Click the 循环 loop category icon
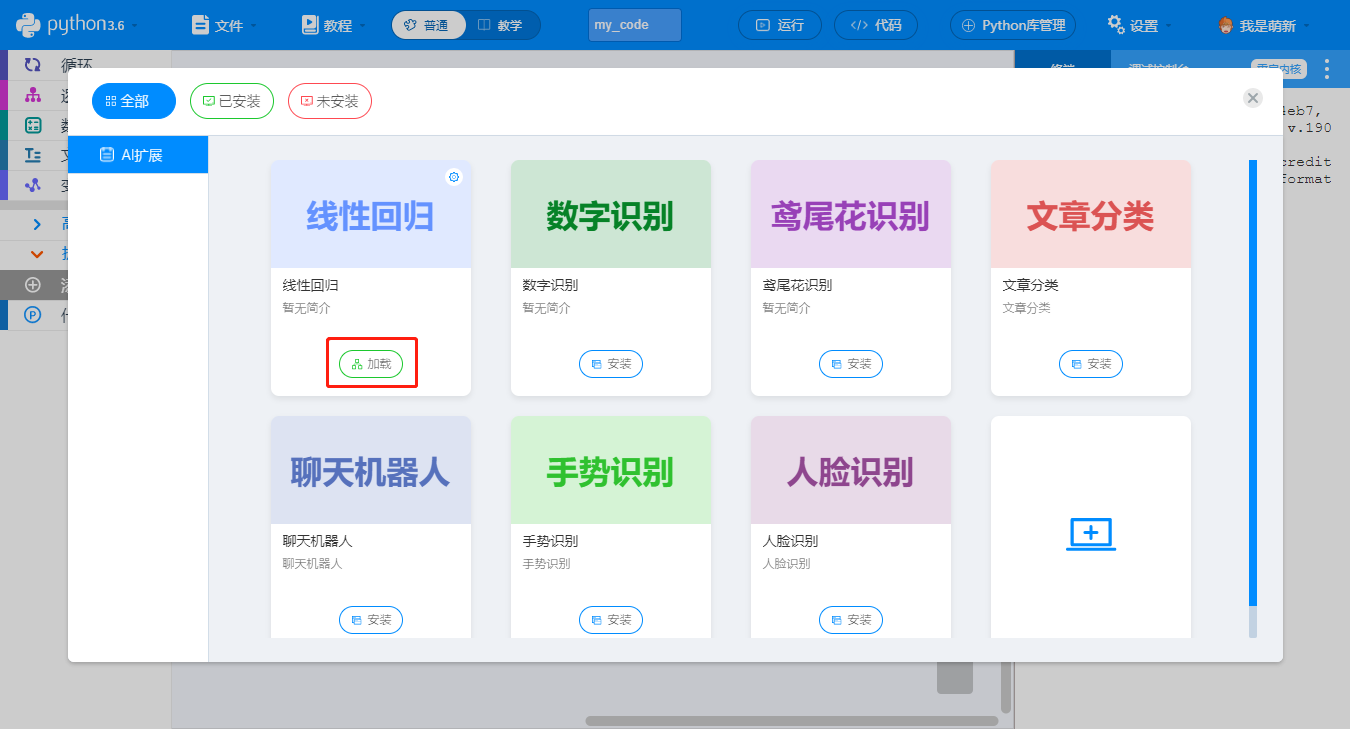The image size is (1350, 729). tap(33, 65)
